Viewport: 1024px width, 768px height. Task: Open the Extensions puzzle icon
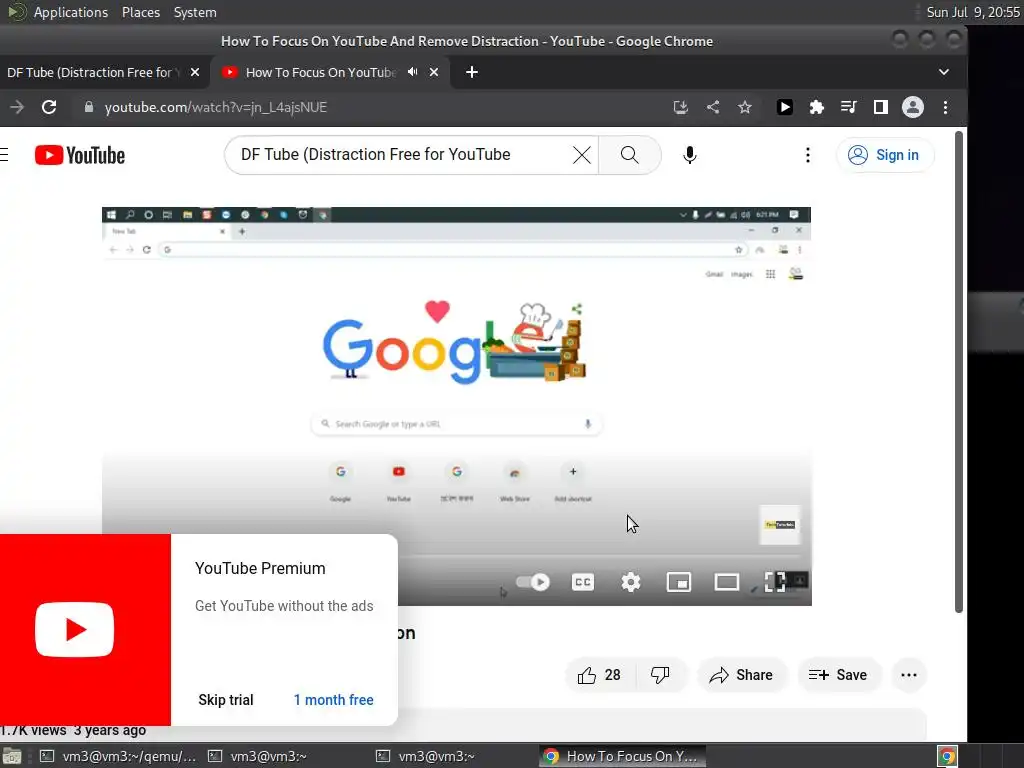pyautogui.click(x=816, y=107)
